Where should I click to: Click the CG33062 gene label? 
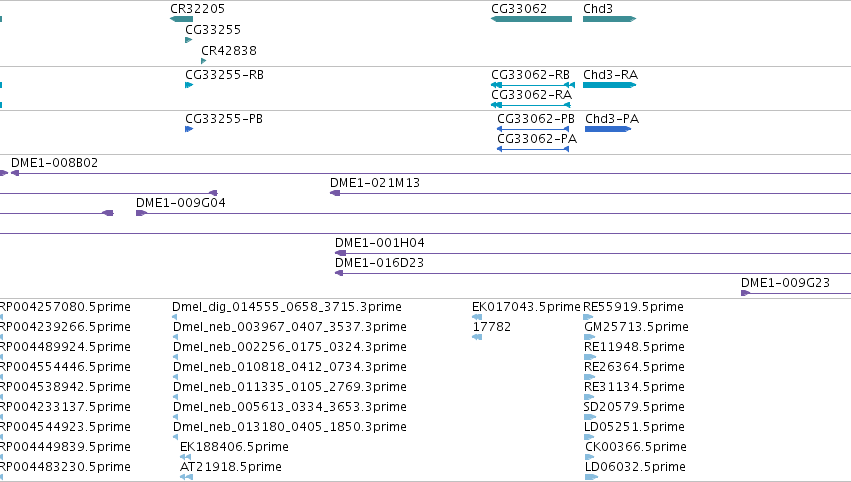519,9
